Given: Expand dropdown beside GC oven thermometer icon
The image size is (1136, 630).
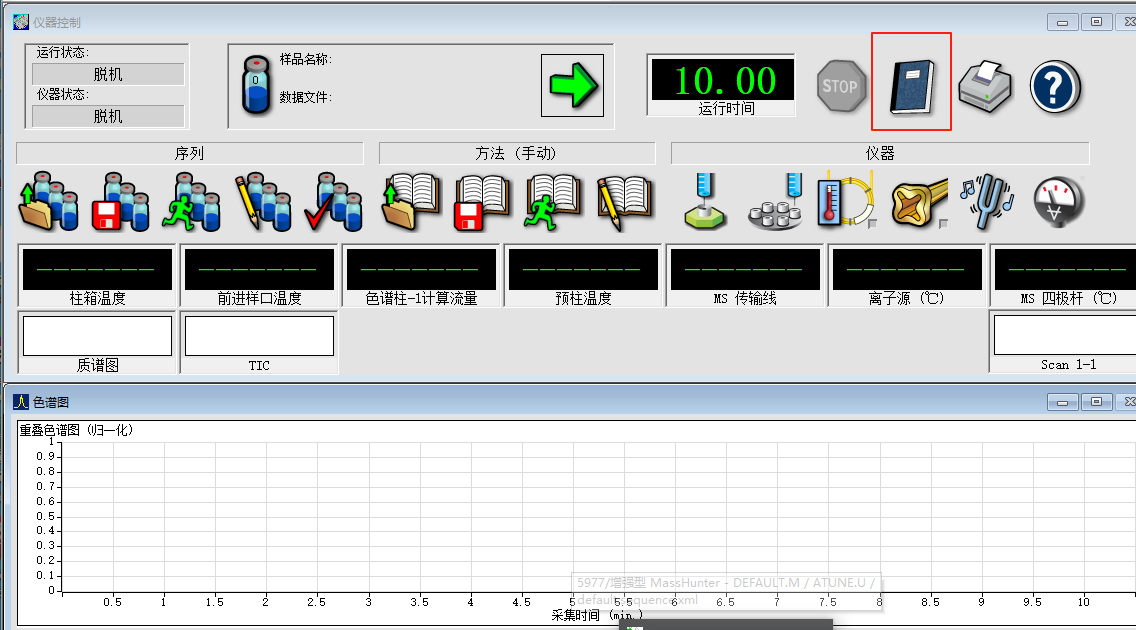Looking at the screenshot, I should pyautogui.click(x=872, y=224).
